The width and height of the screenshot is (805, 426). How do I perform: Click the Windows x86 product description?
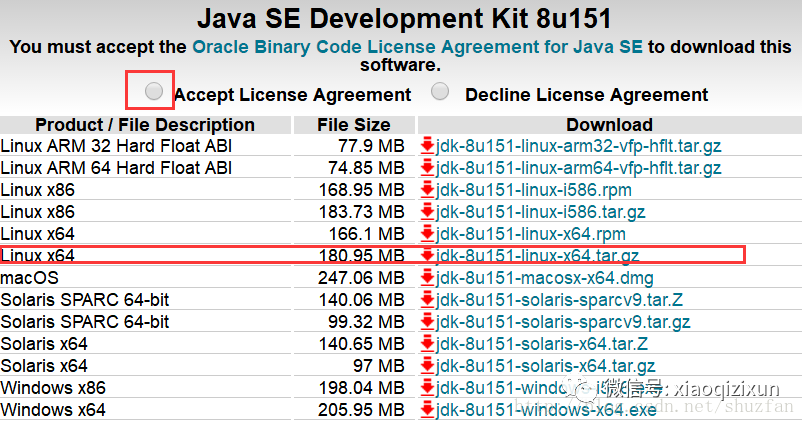pyautogui.click(x=53, y=389)
